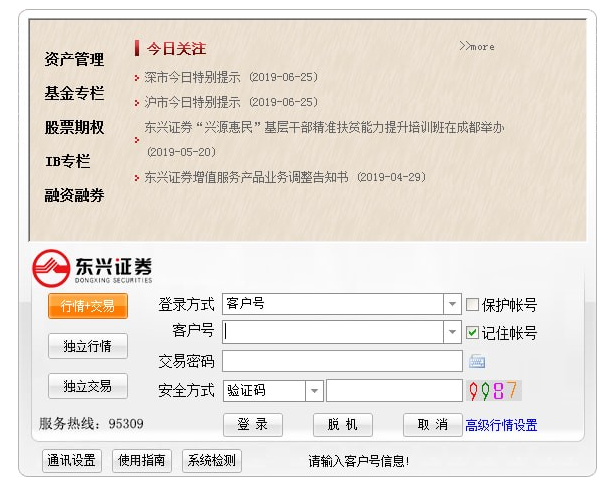Open the 资产管理 section

[74, 59]
